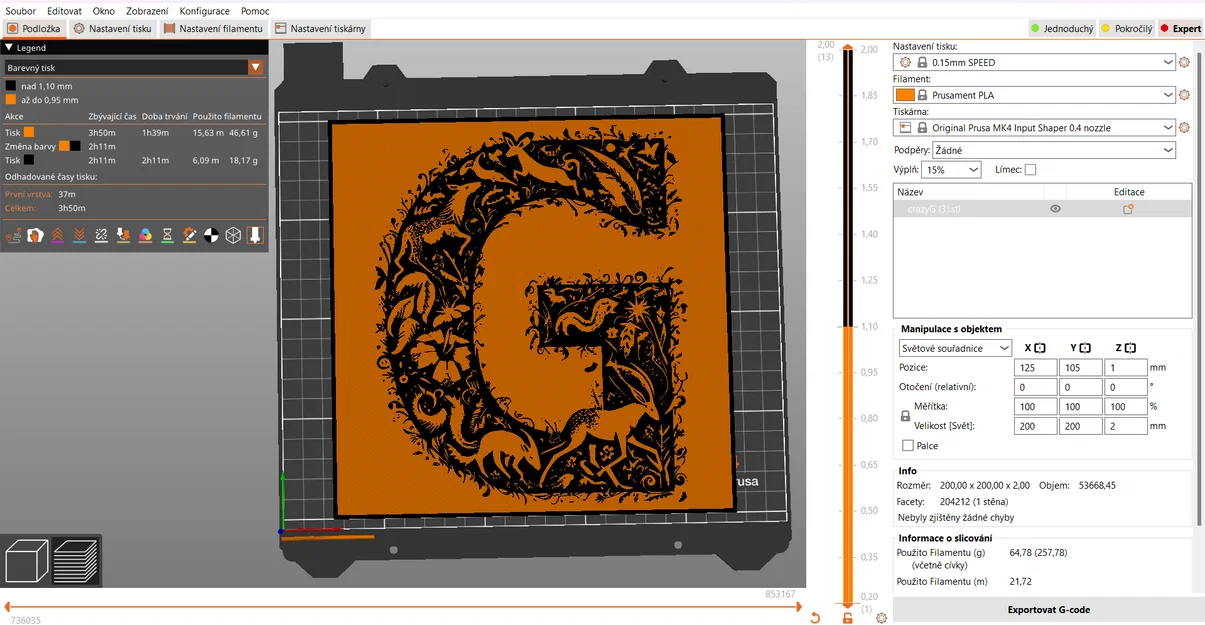This screenshot has height=625, width=1205.
Task: Switch to sliced layers preview icon
Action: pyautogui.click(x=75, y=561)
